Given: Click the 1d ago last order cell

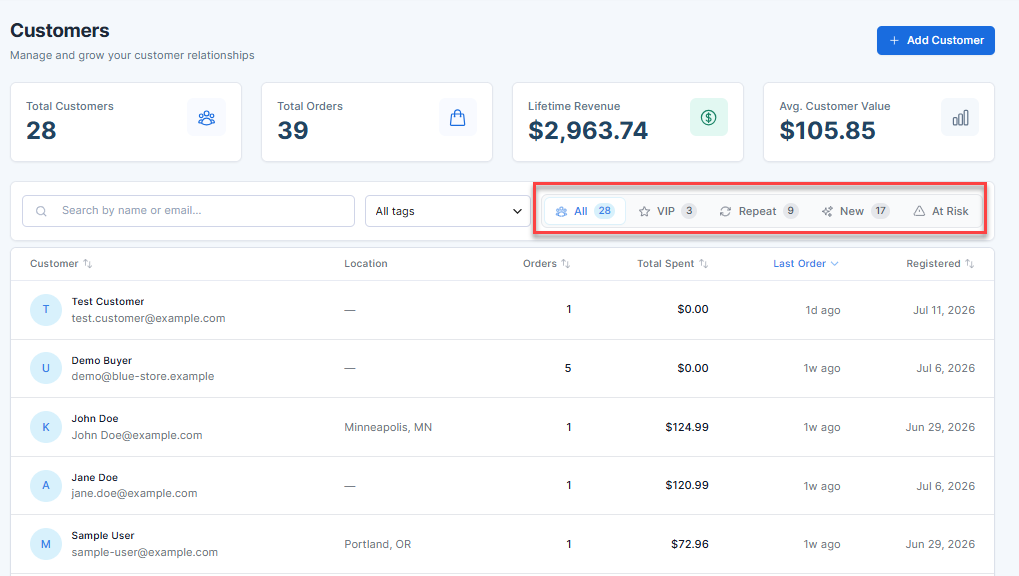Looking at the screenshot, I should coord(823,310).
